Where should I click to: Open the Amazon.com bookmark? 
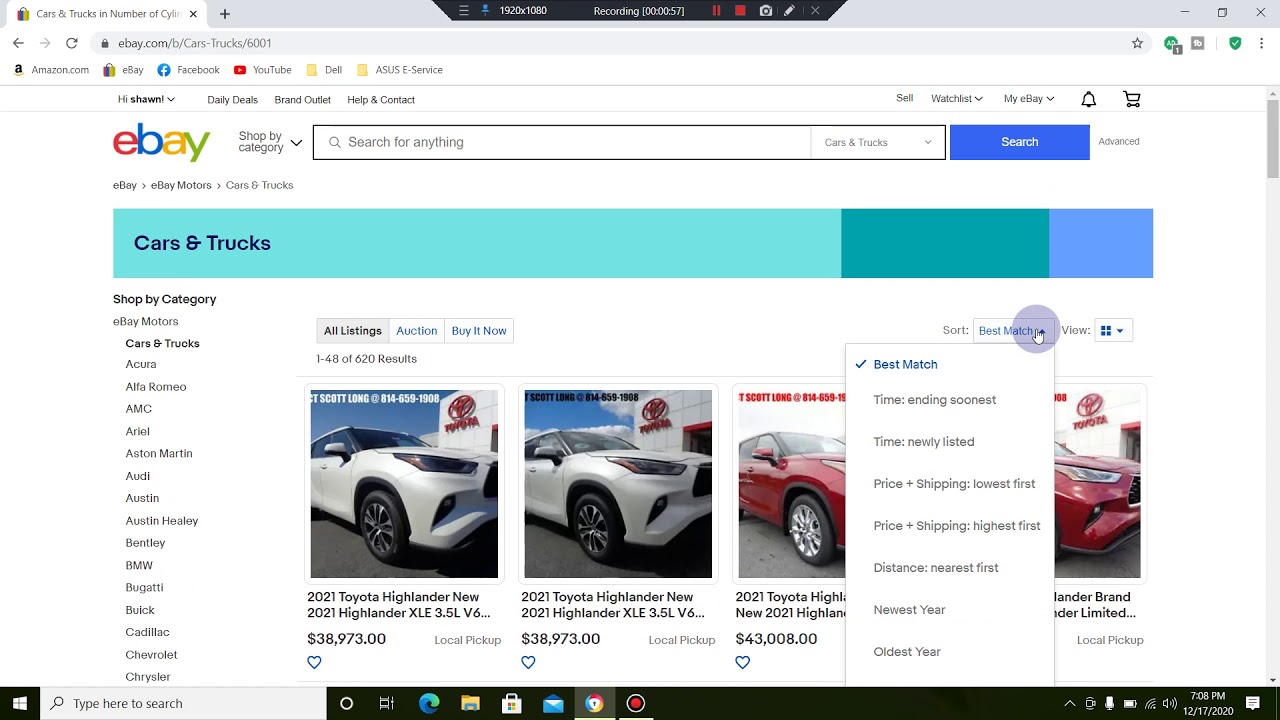click(x=51, y=70)
